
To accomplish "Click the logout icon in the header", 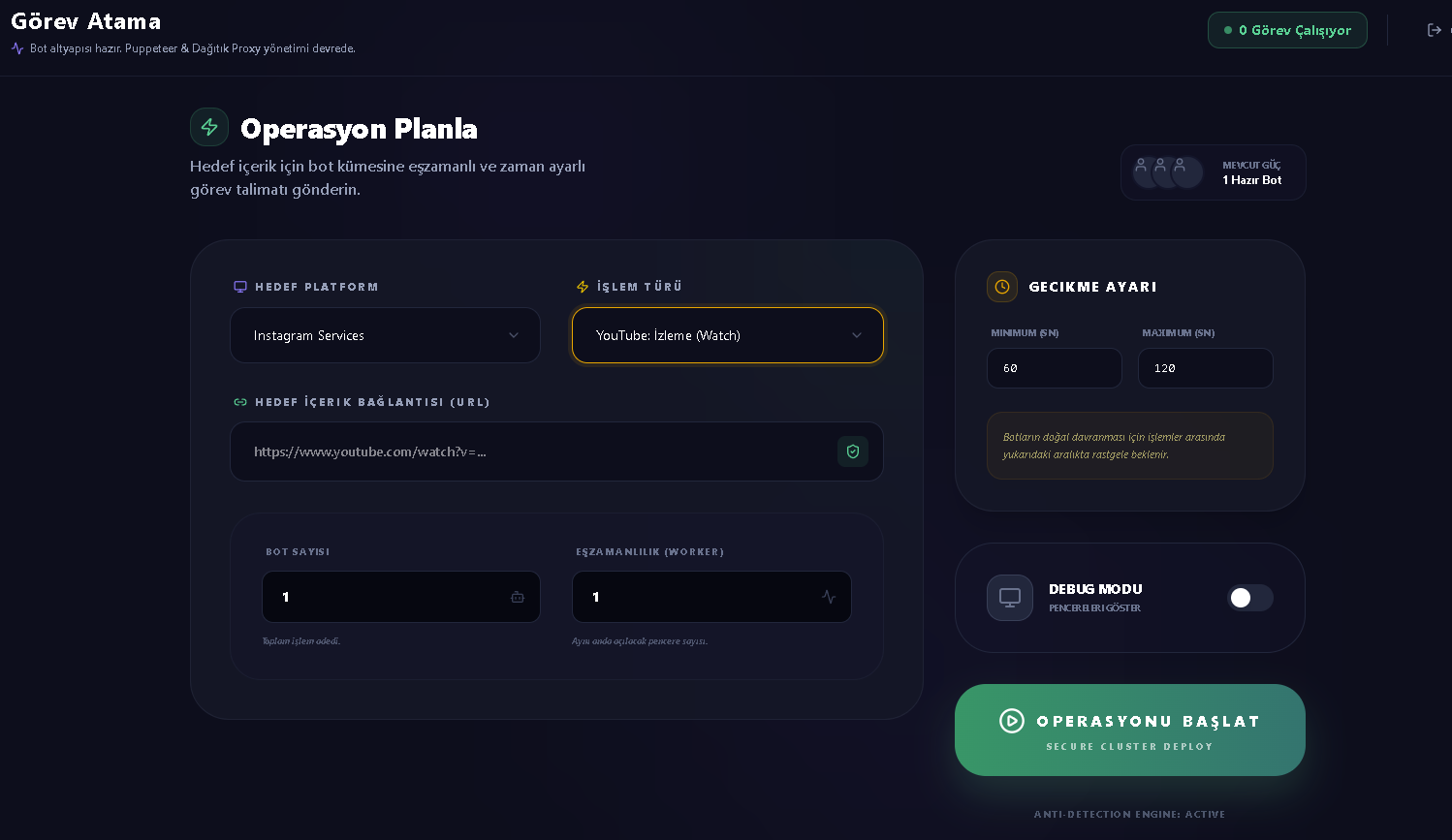I will 1435,30.
